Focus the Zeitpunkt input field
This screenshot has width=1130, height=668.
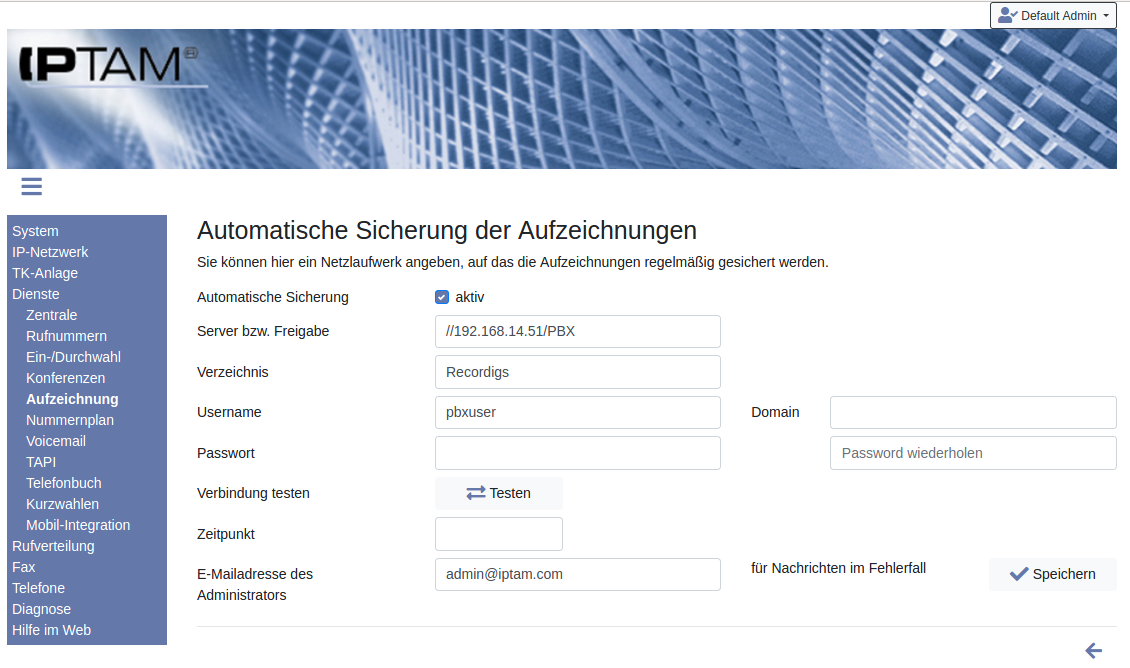pyautogui.click(x=498, y=534)
